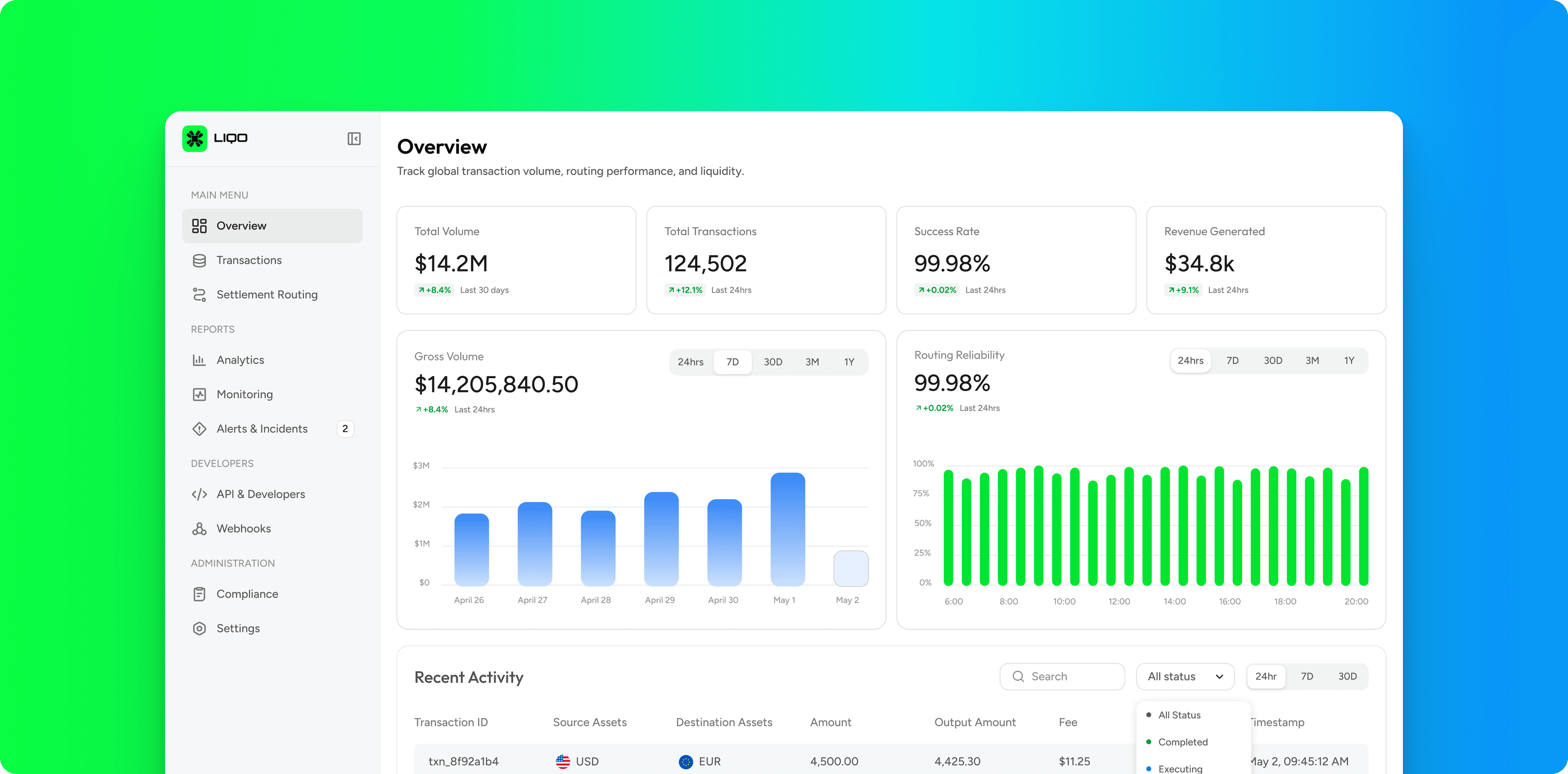Viewport: 1568px width, 774px height.
Task: Click the Total Transactions trend arrow icon
Action: (x=671, y=290)
